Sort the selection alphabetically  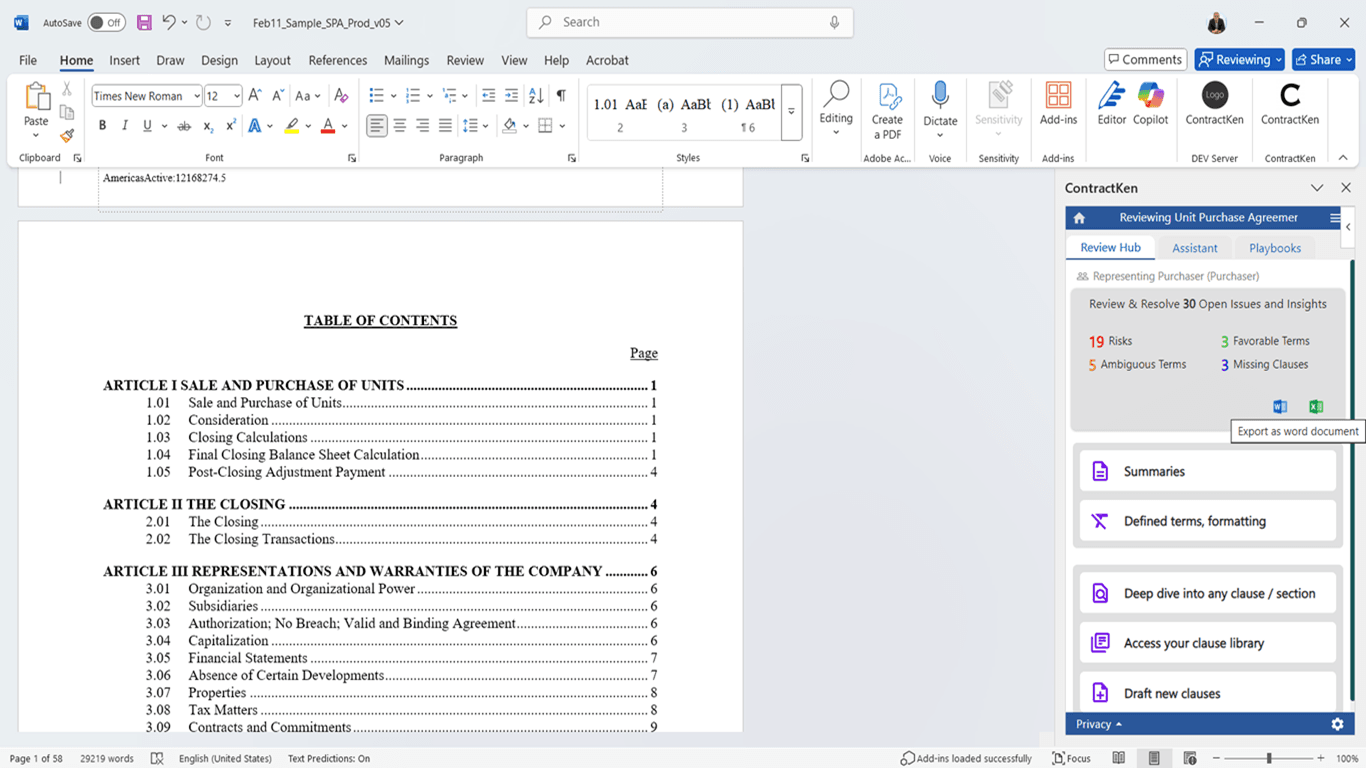(x=536, y=96)
